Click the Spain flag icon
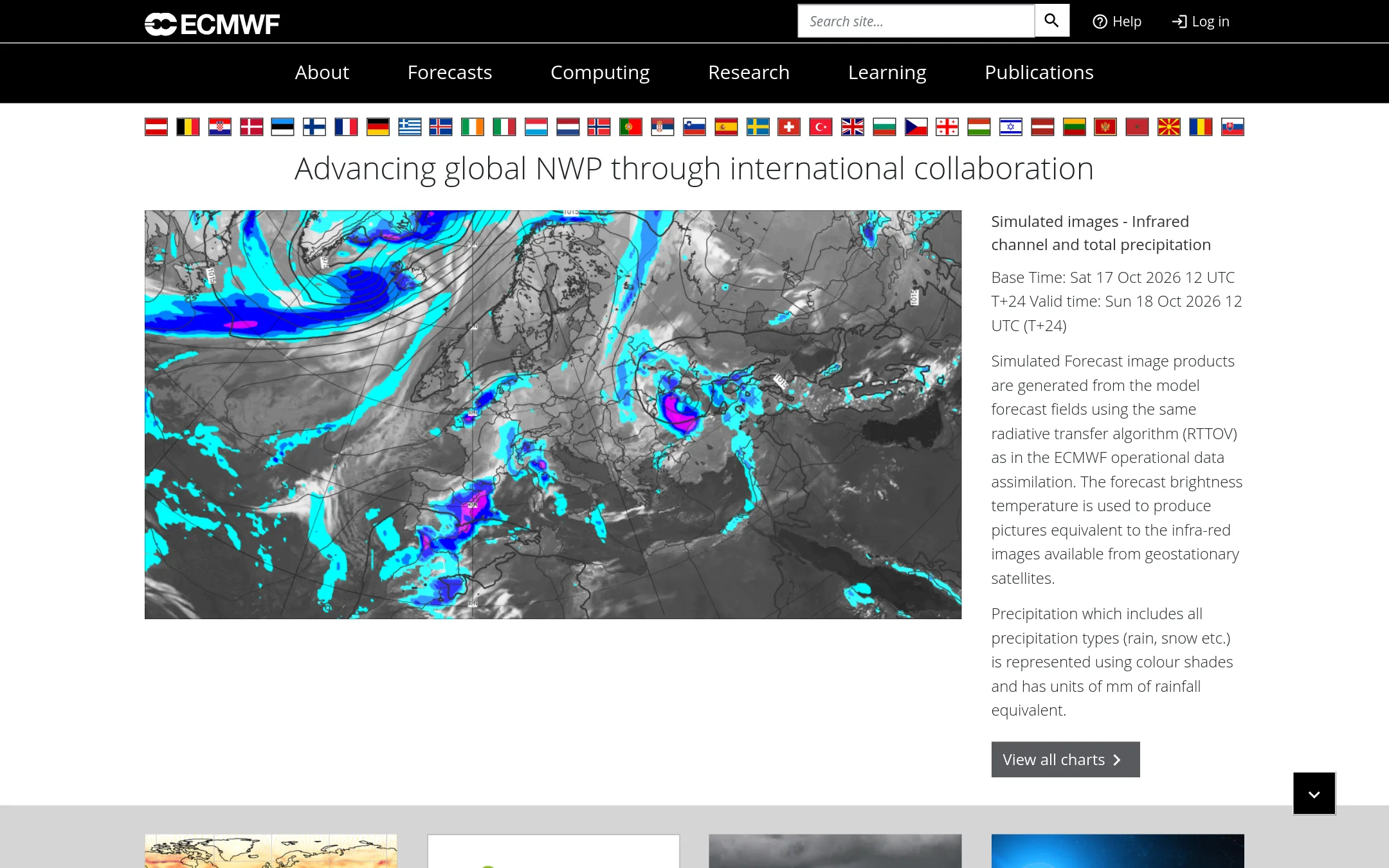Image resolution: width=1389 pixels, height=868 pixels. (726, 127)
